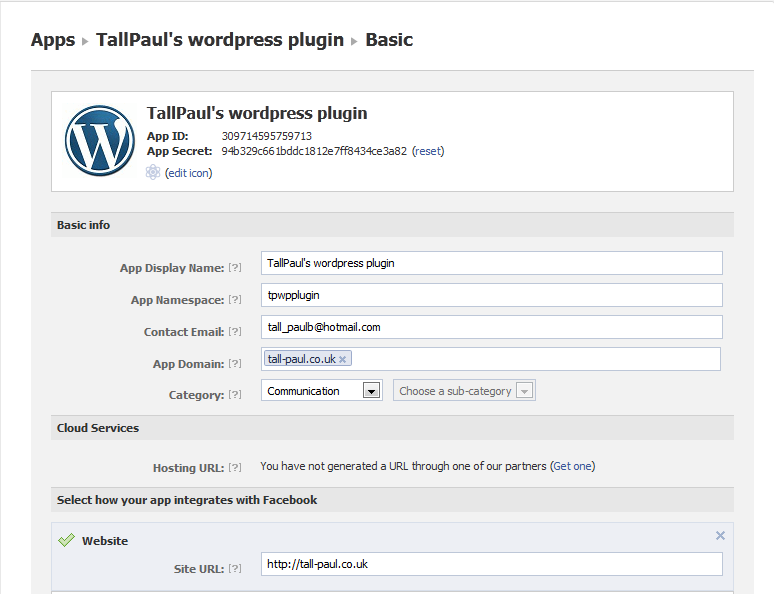The height and width of the screenshot is (594, 774).
Task: Click the green Website checkmark icon
Action: pos(66,540)
